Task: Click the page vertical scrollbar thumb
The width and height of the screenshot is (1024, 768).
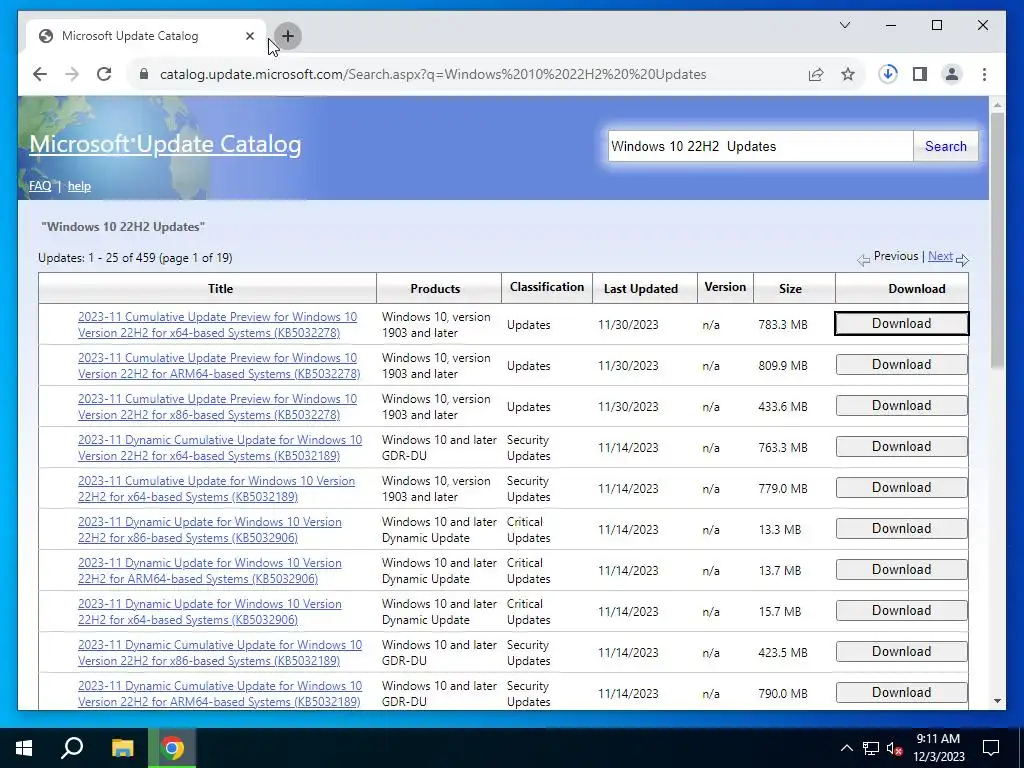Action: tap(997, 239)
